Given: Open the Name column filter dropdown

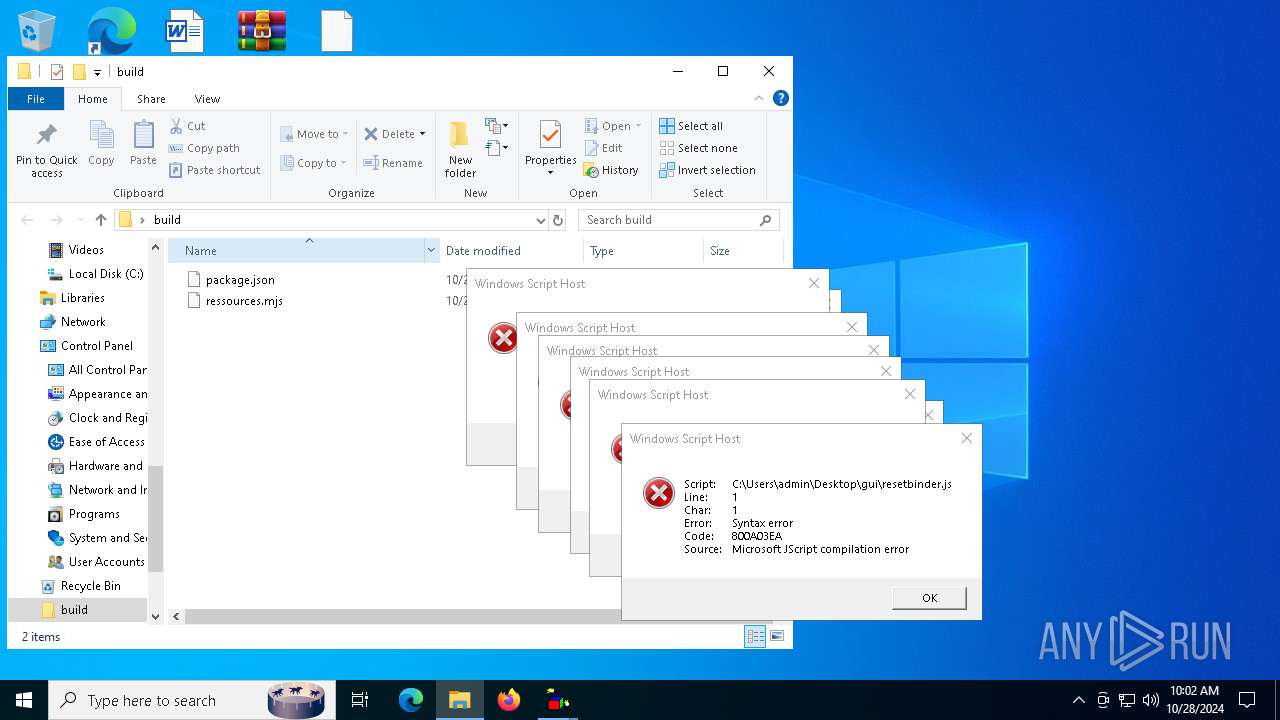Looking at the screenshot, I should (432, 250).
